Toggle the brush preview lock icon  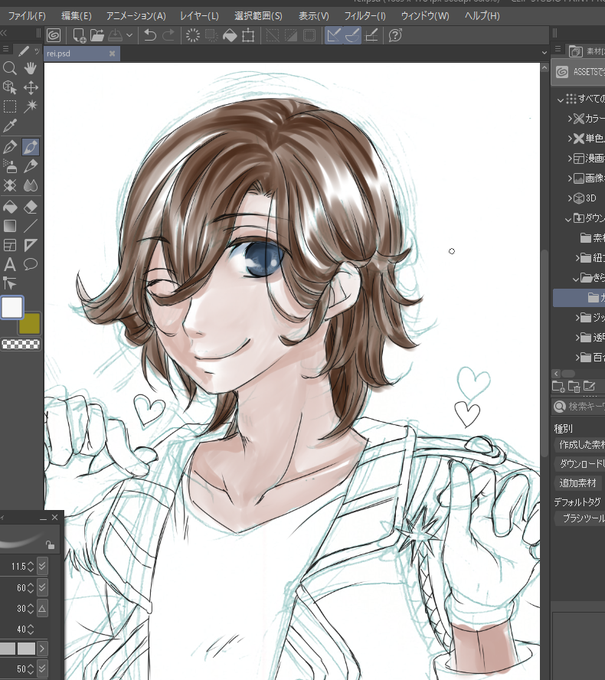pos(50,545)
